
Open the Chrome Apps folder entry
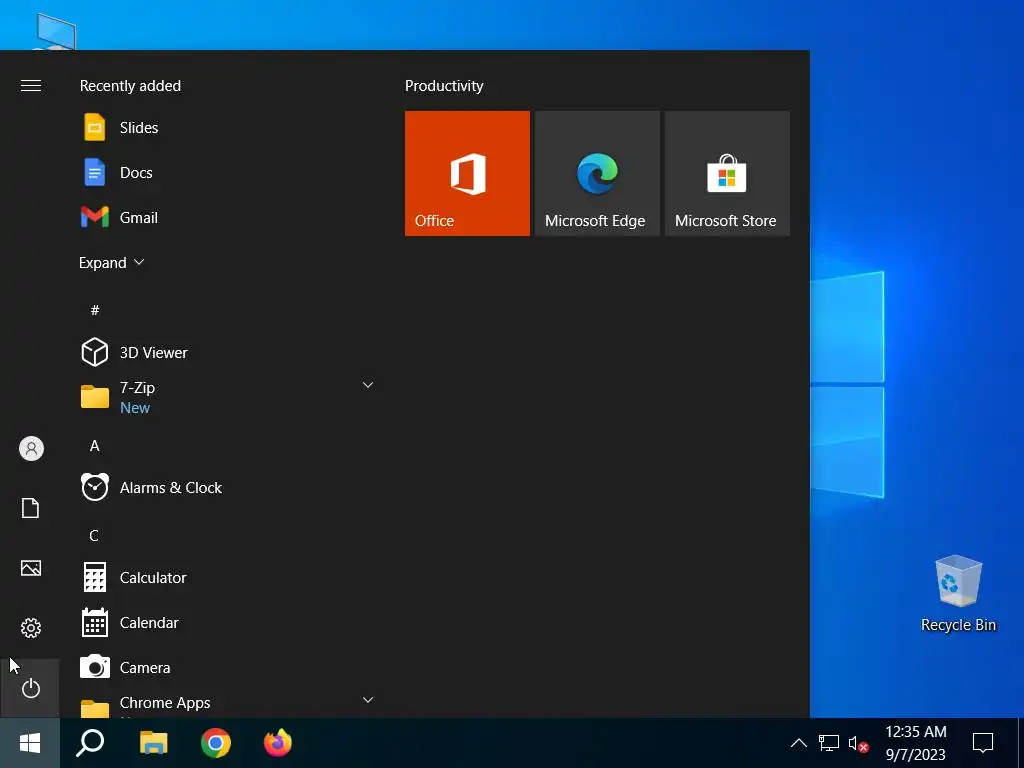click(226, 705)
